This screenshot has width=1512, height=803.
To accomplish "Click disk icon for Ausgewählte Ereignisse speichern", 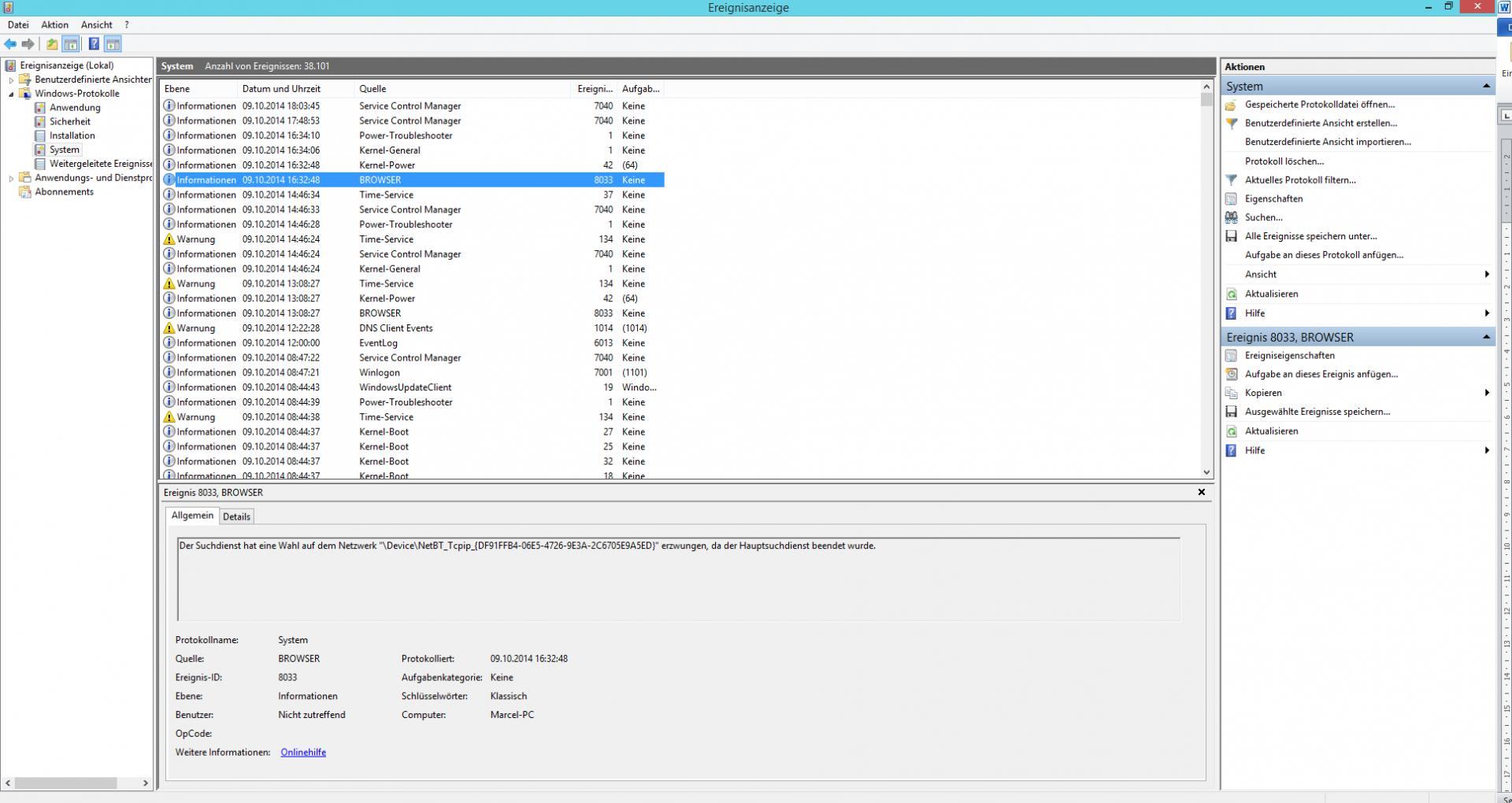I will coord(1232,412).
